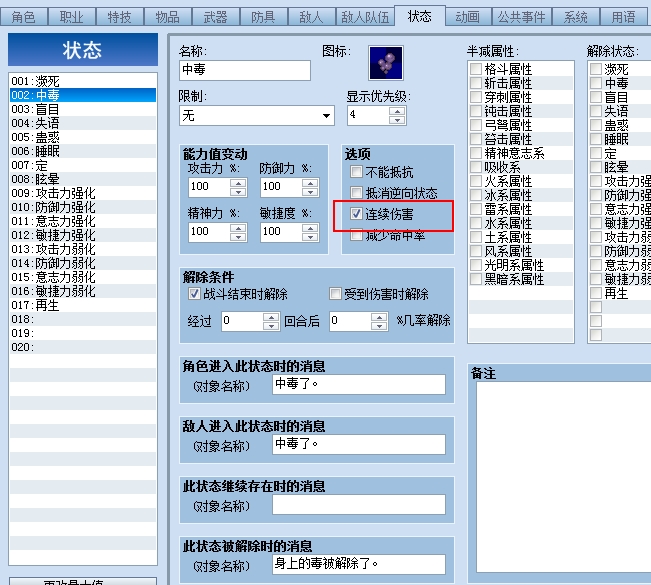Screen dimensions: 651x585
Task: Select empty state slot 020
Action: coord(83,347)
